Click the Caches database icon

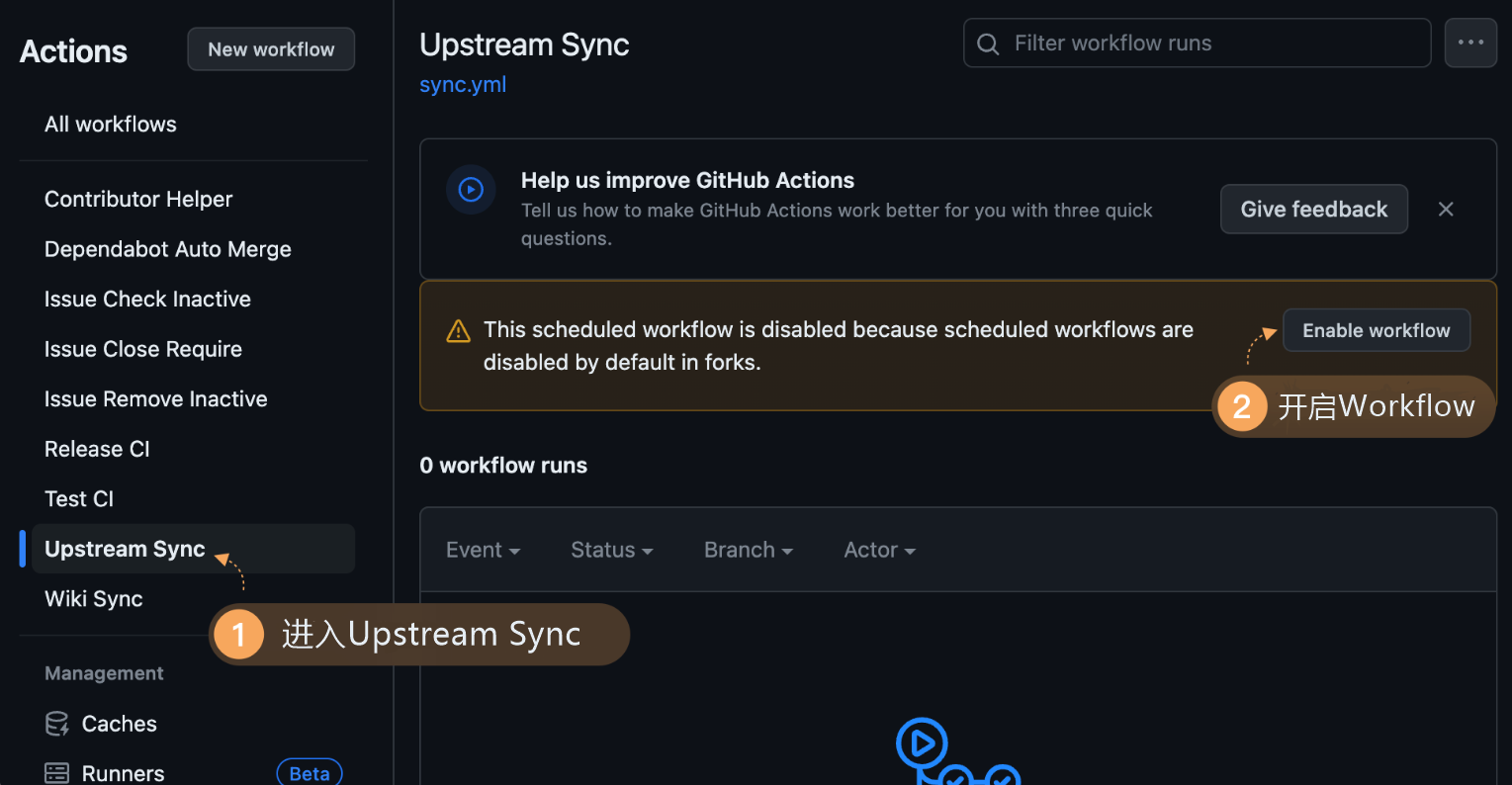click(57, 724)
